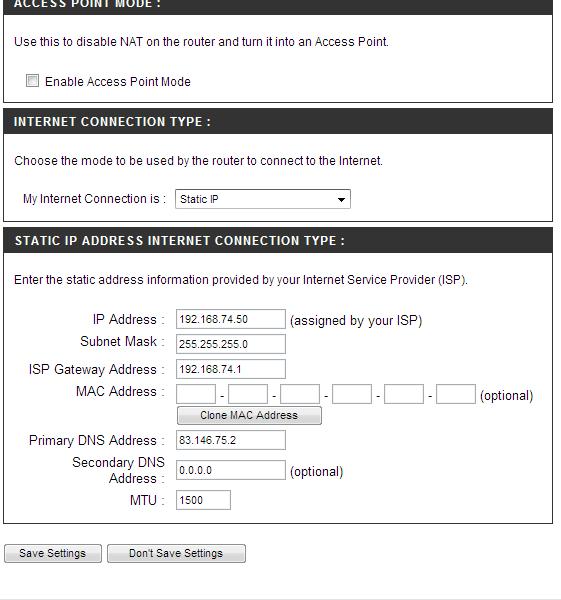Screen dimensions: 561x600
Task: Click the Static IP dropdown arrow
Action: point(341,199)
